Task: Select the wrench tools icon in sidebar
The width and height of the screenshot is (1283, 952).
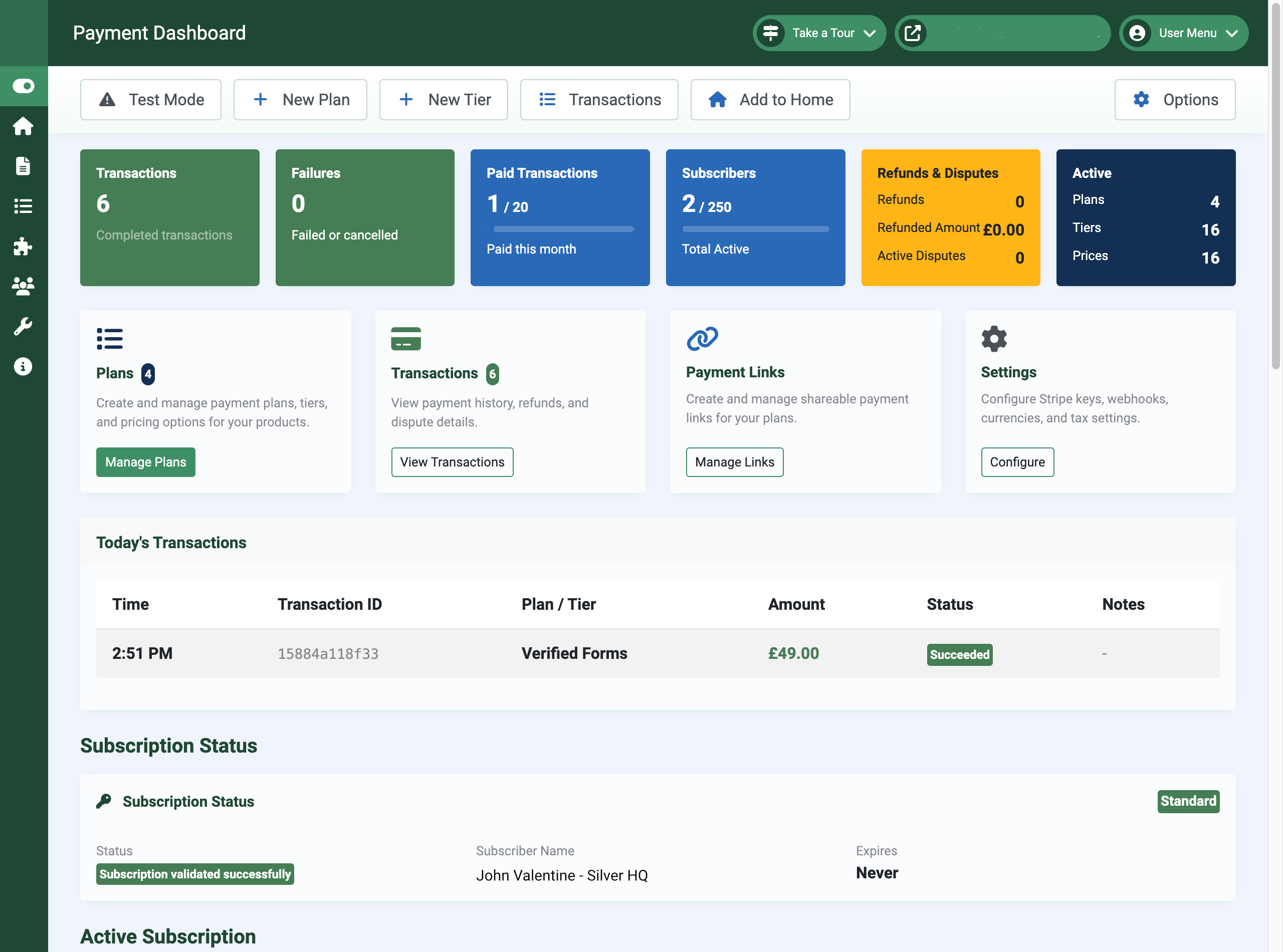Action: (23, 326)
